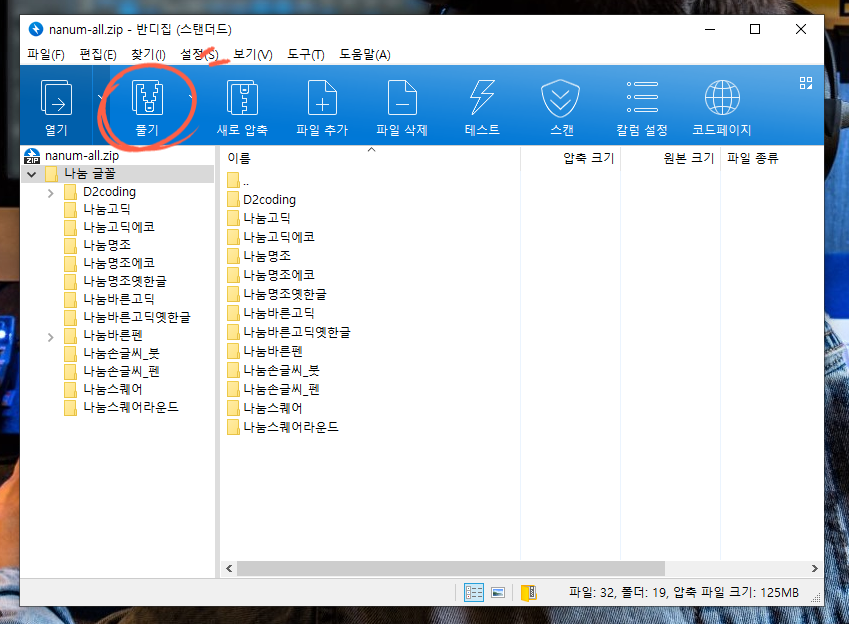This screenshot has width=849, height=624.
Task: Open the 도구(T) menu
Action: (305, 55)
